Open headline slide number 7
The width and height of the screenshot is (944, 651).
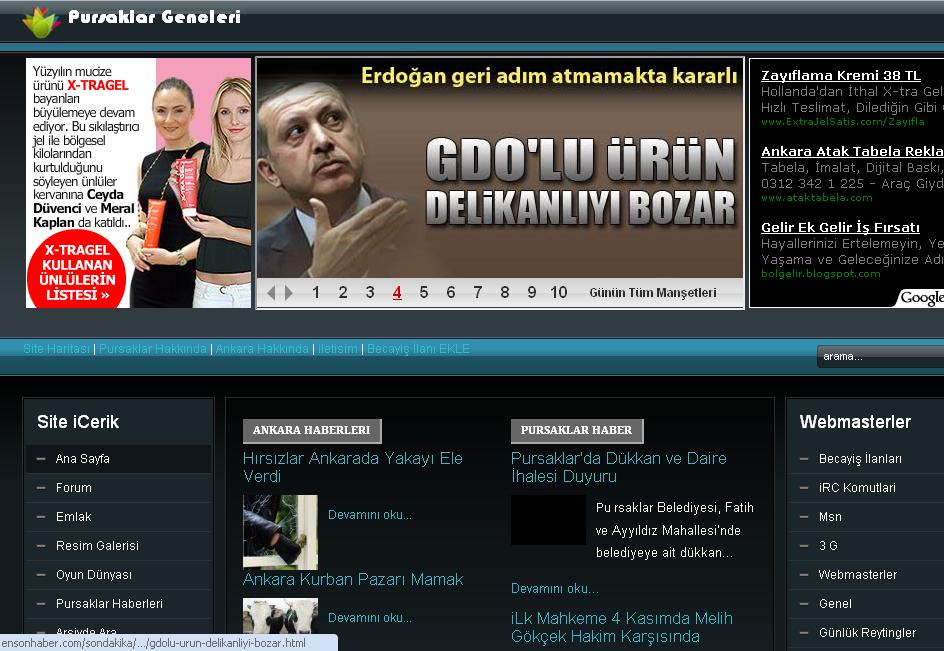[477, 293]
